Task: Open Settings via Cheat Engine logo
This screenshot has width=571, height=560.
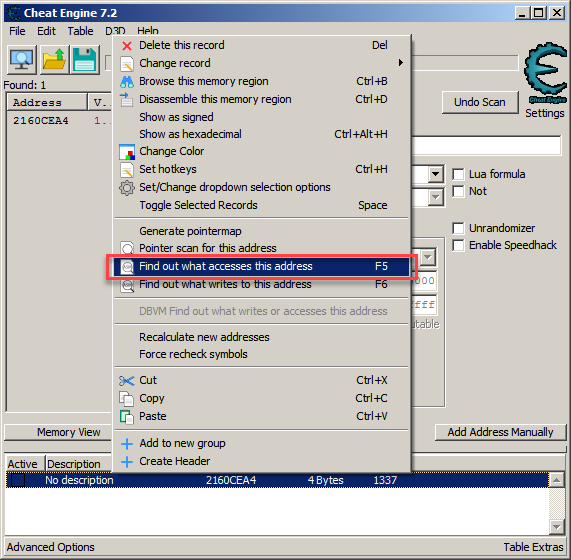Action: click(545, 74)
